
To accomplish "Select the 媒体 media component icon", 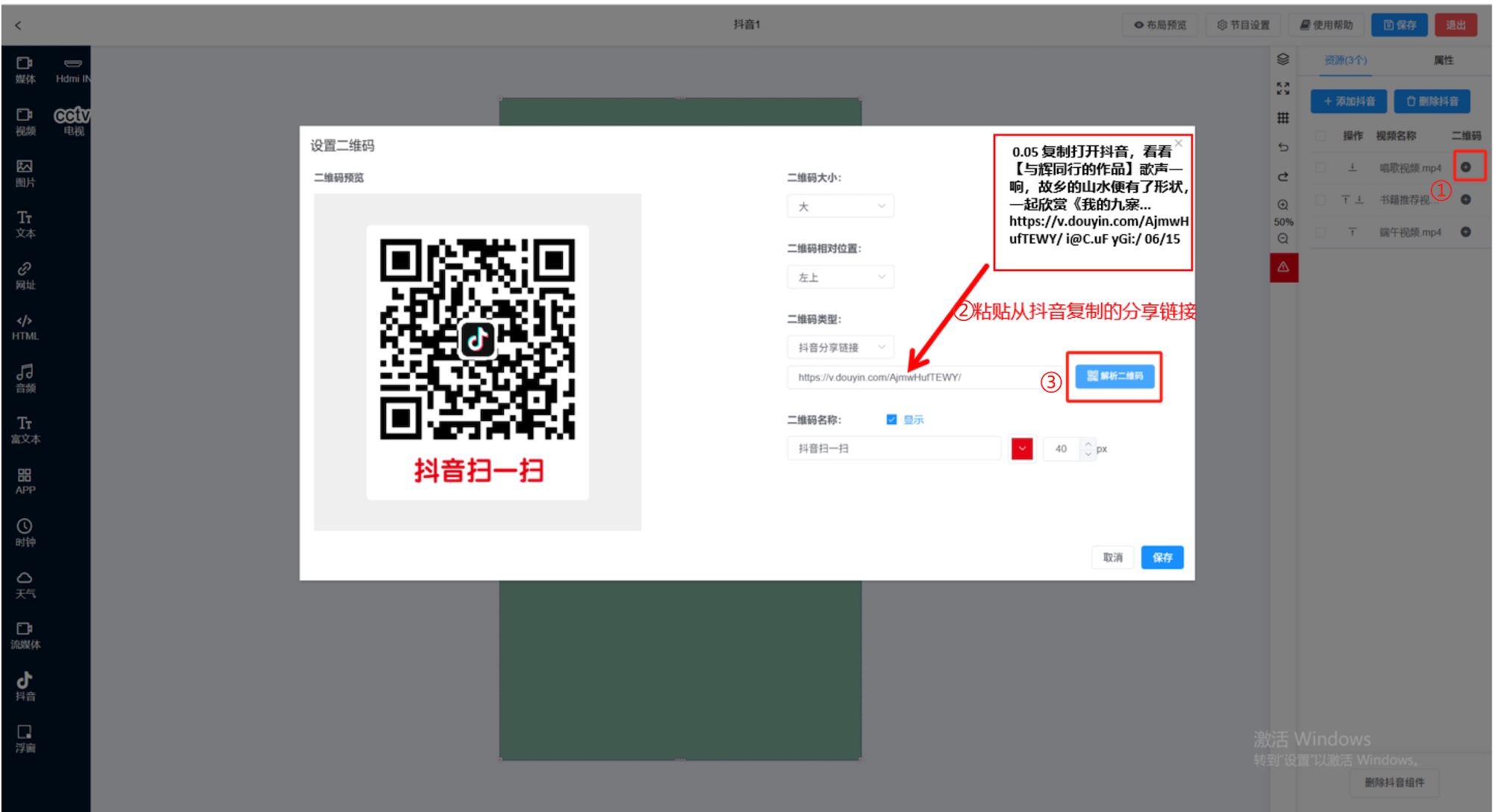I will (x=25, y=69).
